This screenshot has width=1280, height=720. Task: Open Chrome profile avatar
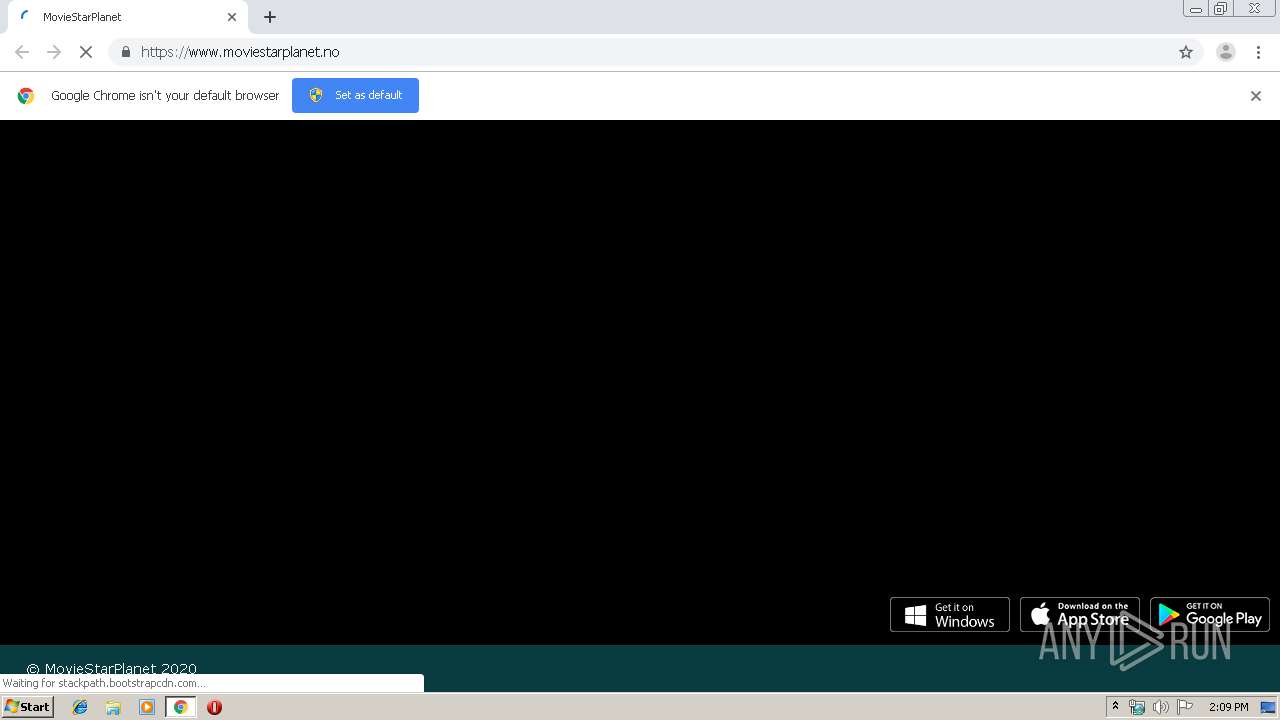point(1226,52)
